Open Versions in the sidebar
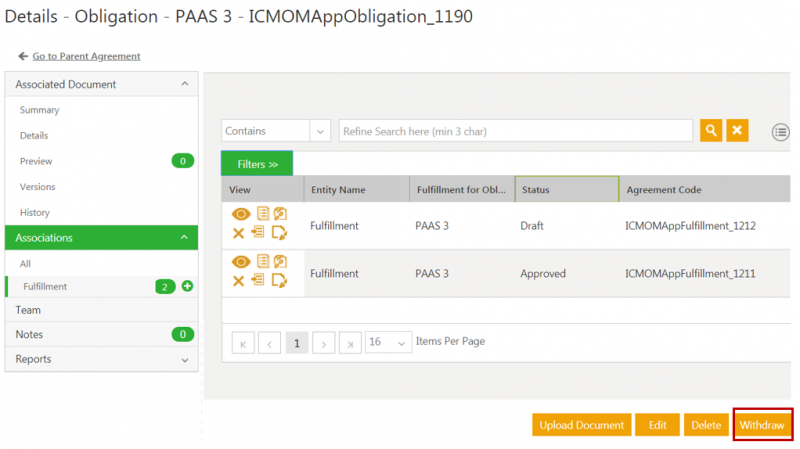Viewport: 800px width, 449px height. pyautogui.click(x=38, y=187)
